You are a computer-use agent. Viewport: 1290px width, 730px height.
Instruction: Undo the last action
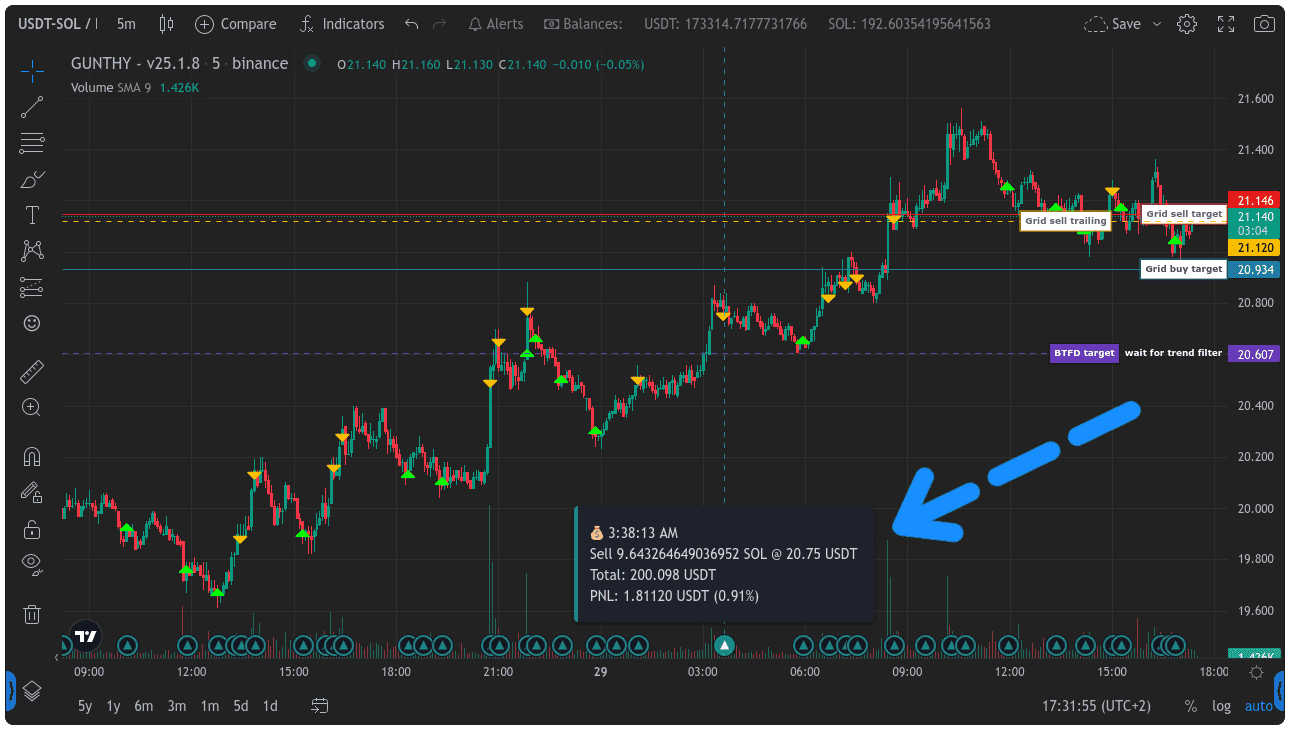point(412,24)
